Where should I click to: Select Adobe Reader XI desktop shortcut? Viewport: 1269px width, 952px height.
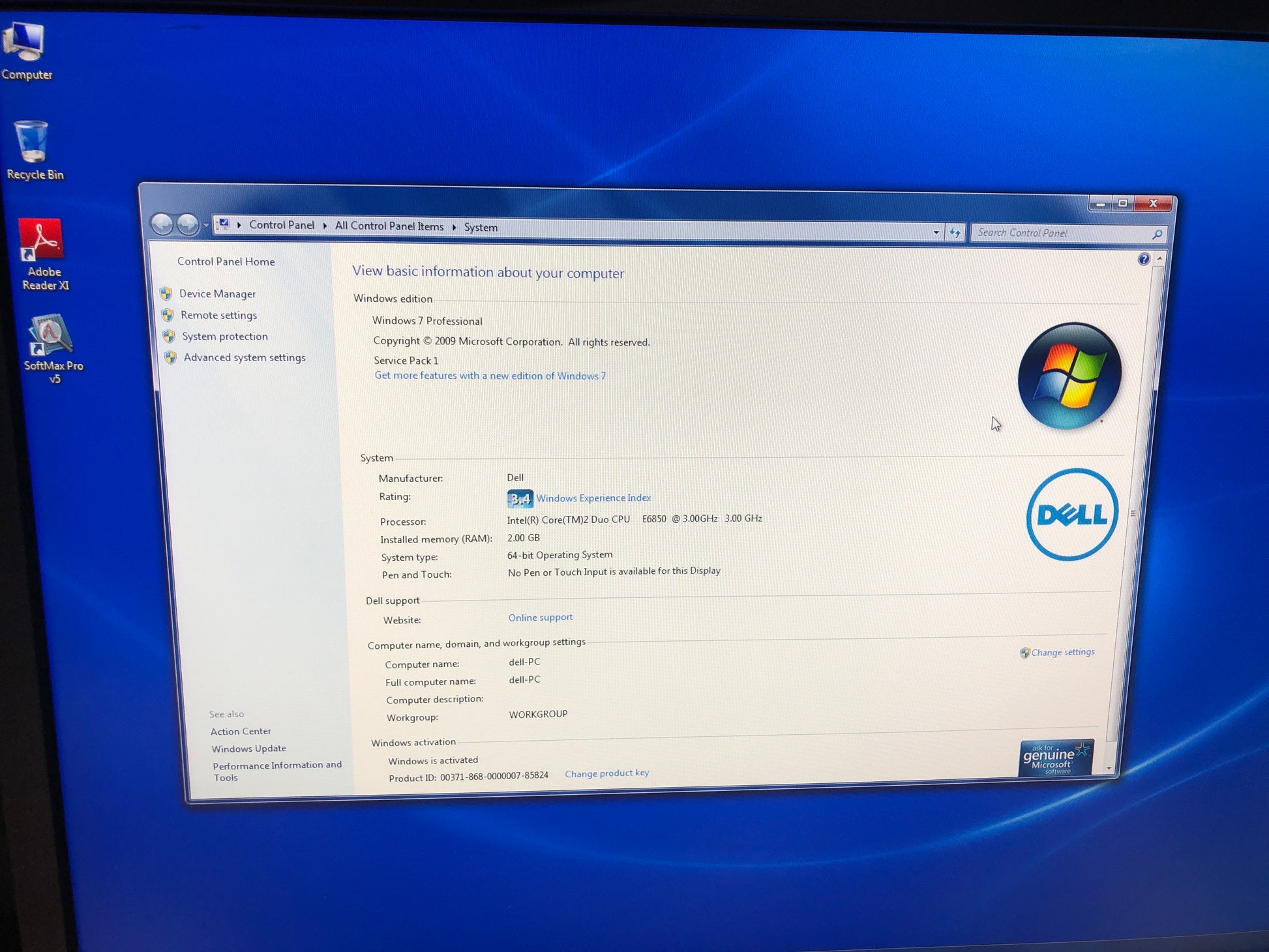click(x=44, y=254)
